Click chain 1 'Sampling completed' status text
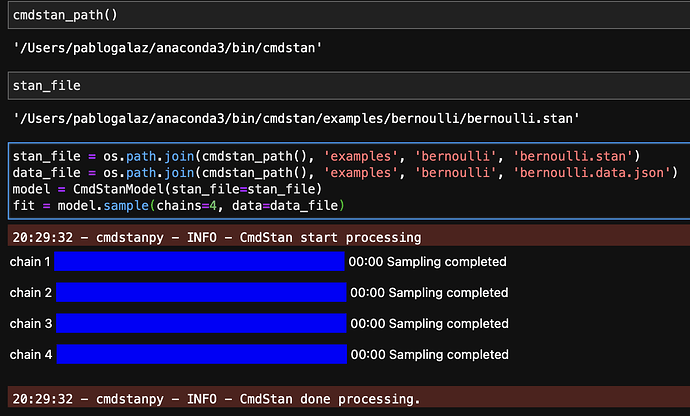This screenshot has height=416, width=690. [x=447, y=262]
